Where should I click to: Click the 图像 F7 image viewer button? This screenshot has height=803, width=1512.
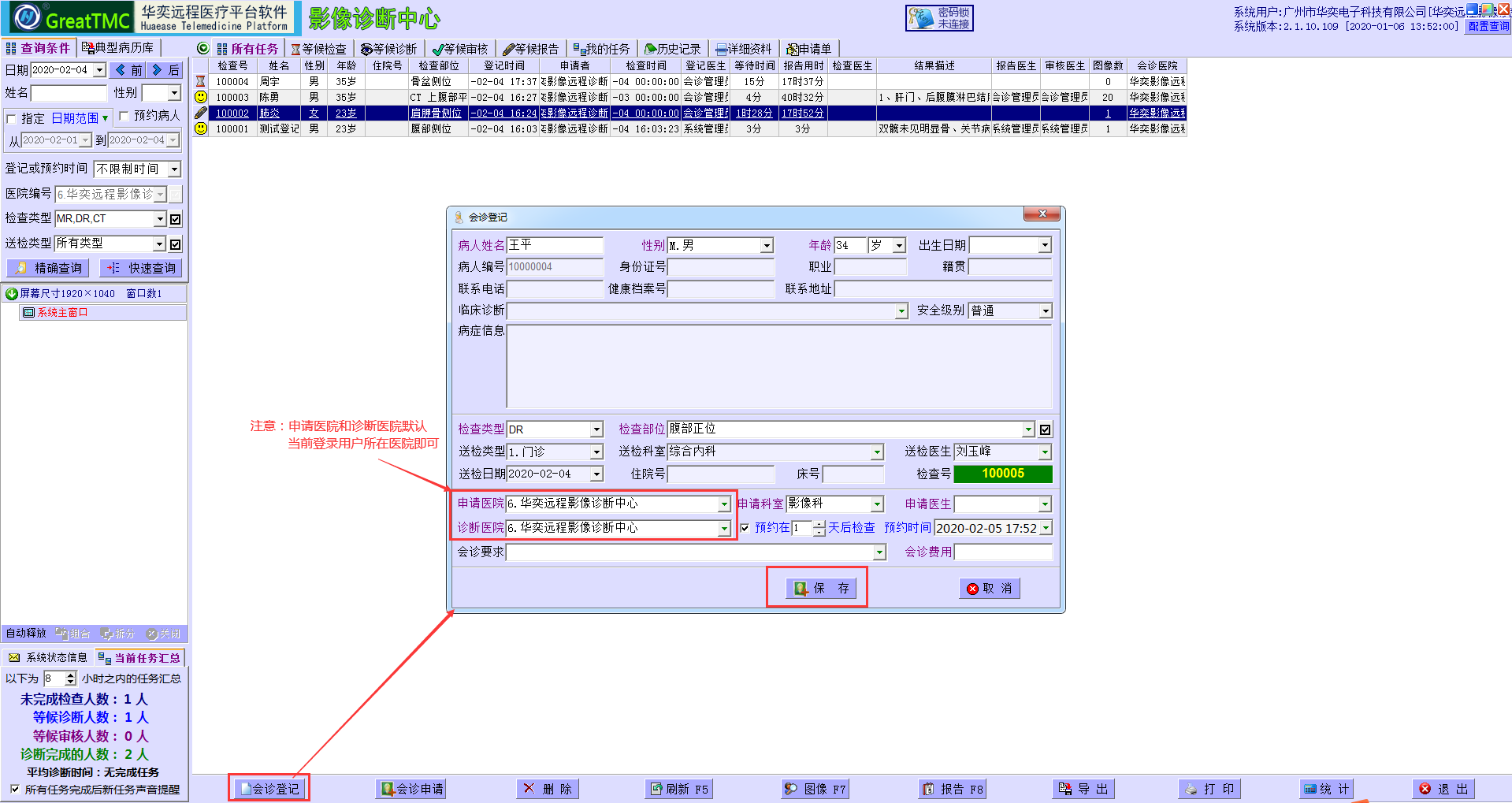tap(815, 789)
